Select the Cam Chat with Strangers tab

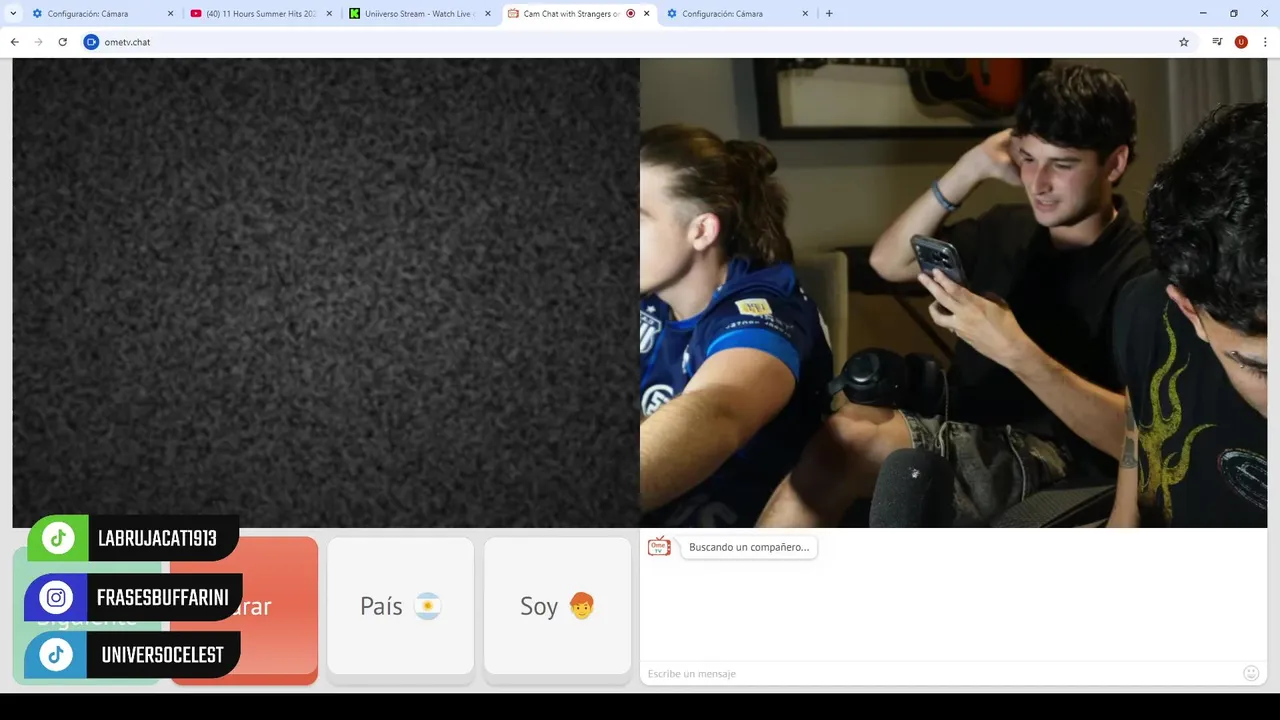pyautogui.click(x=578, y=14)
